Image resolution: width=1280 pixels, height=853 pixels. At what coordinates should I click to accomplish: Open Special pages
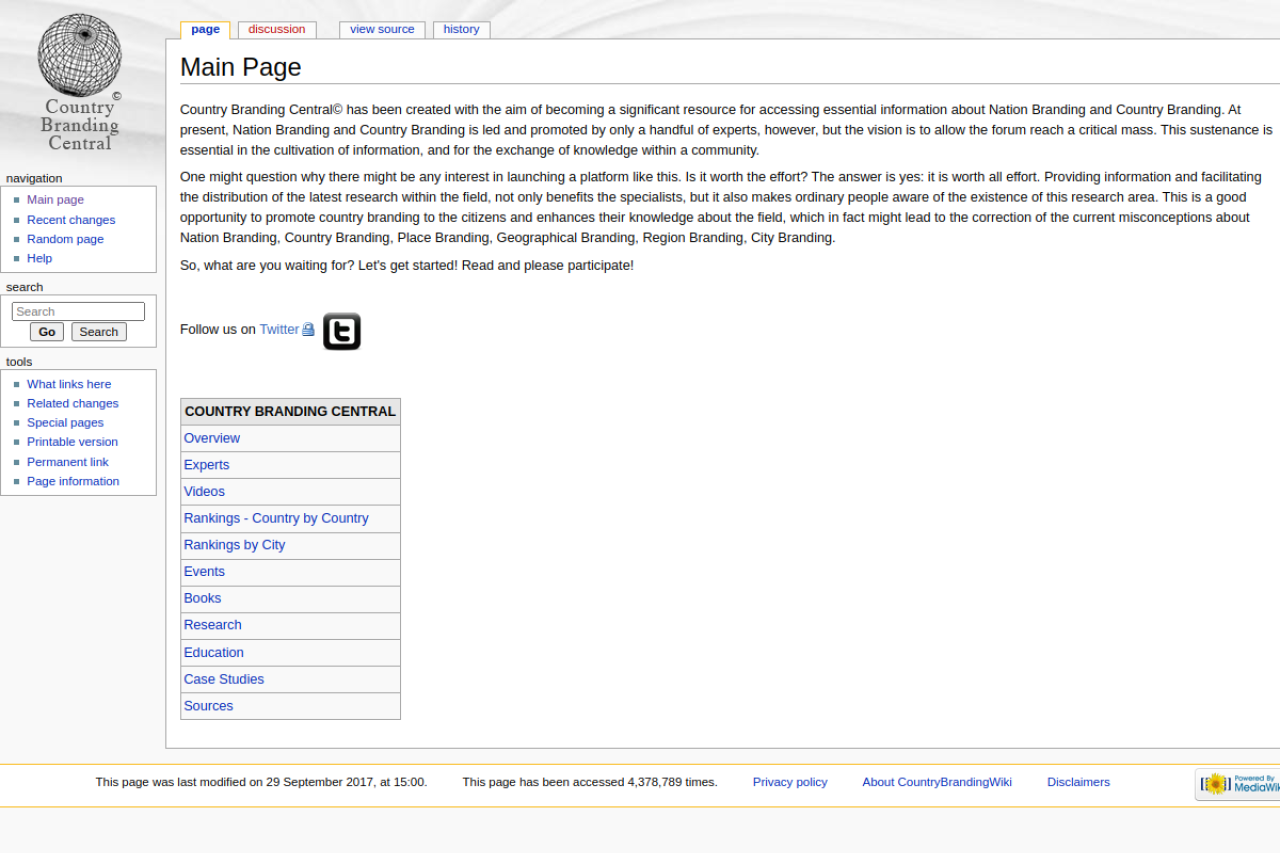65,423
